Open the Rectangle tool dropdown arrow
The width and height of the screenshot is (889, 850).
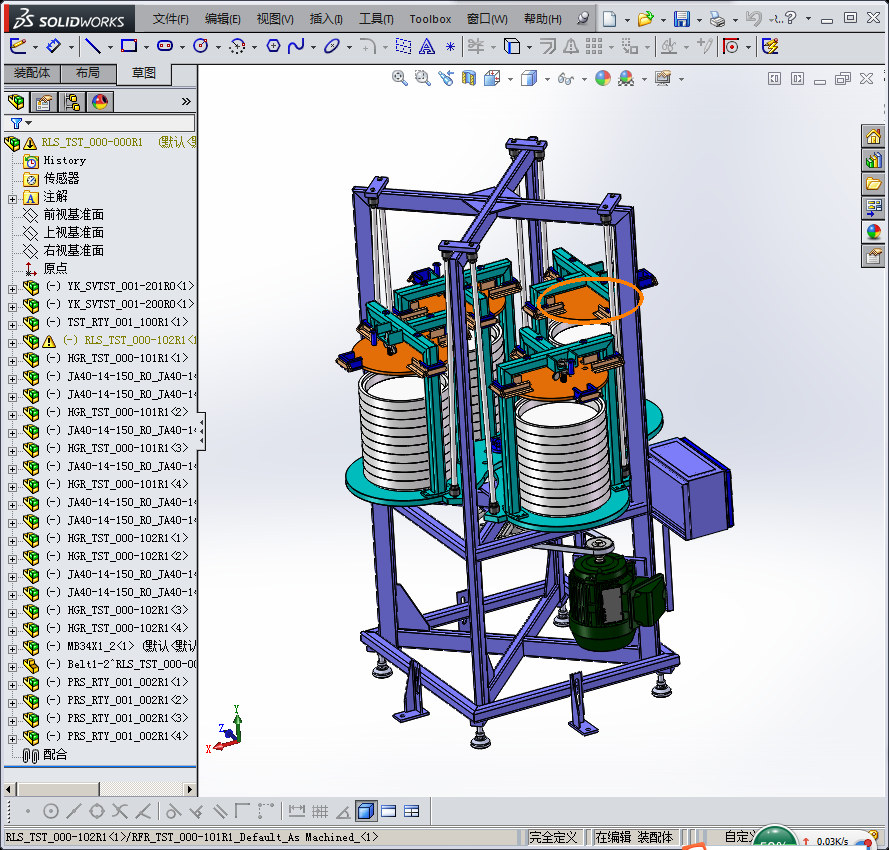[146, 47]
